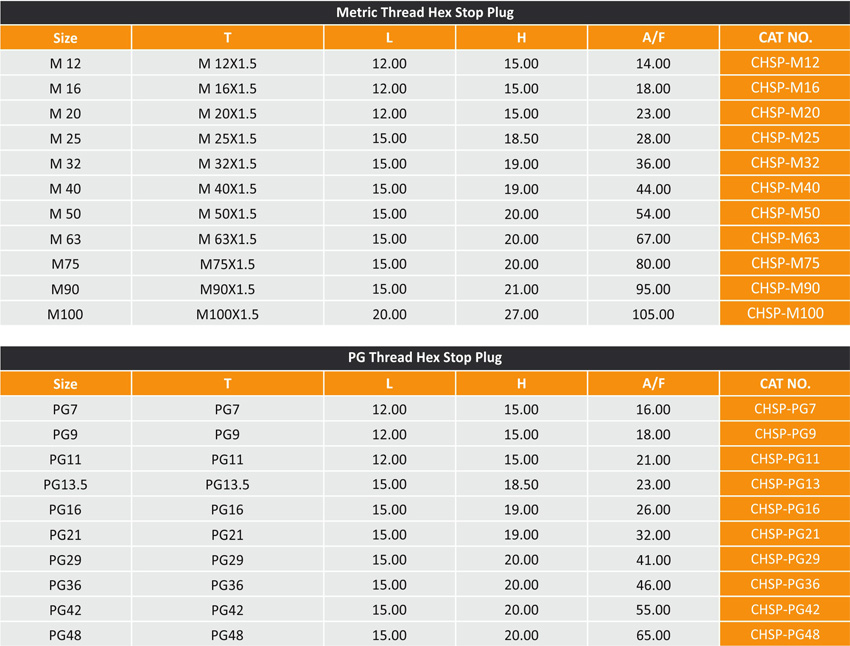This screenshot has height=646, width=850.
Task: Click the 95.00 A/F value
Action: tap(653, 289)
